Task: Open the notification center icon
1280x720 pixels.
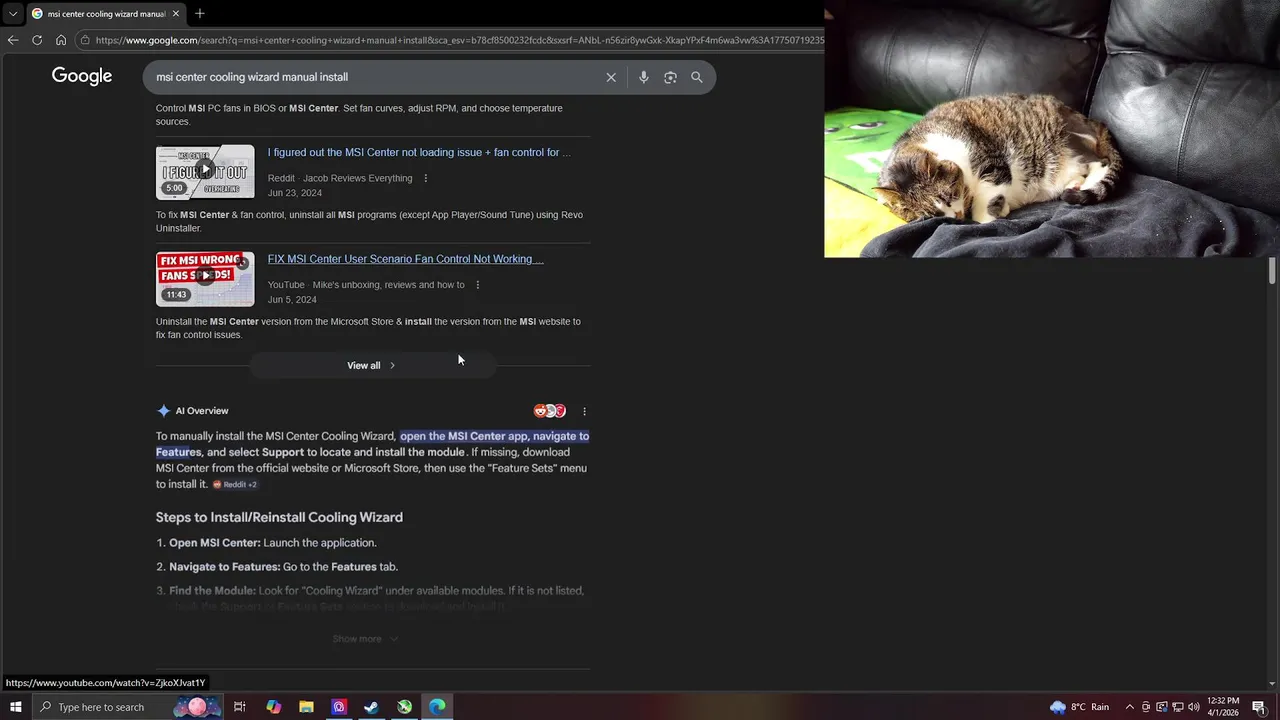Action: tap(1259, 707)
